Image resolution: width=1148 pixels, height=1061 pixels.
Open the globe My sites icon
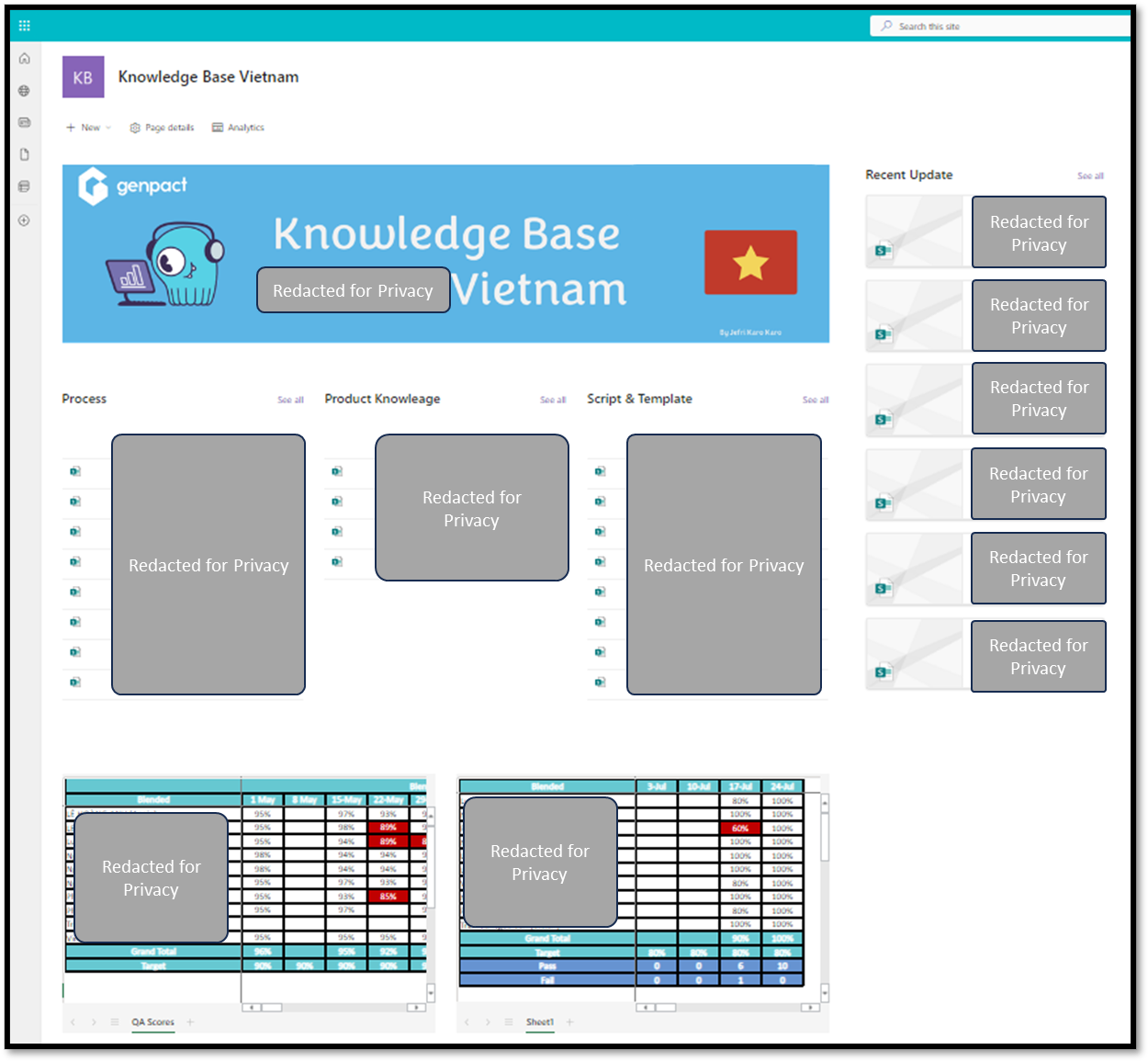pos(25,91)
